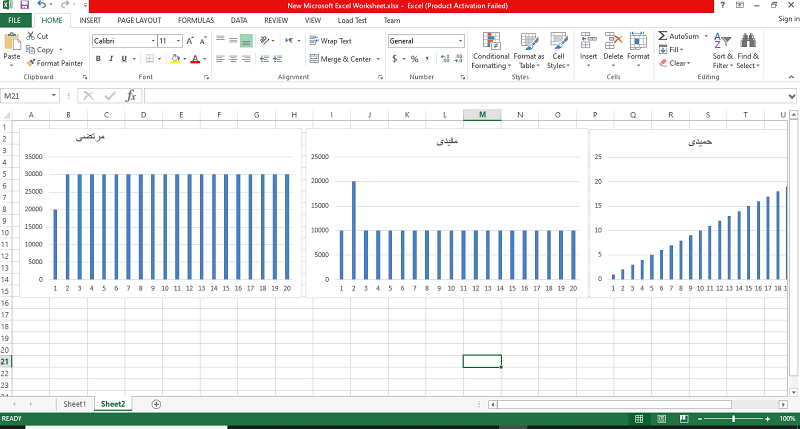The width and height of the screenshot is (800, 429).
Task: Toggle Wrap Text
Action: click(331, 41)
